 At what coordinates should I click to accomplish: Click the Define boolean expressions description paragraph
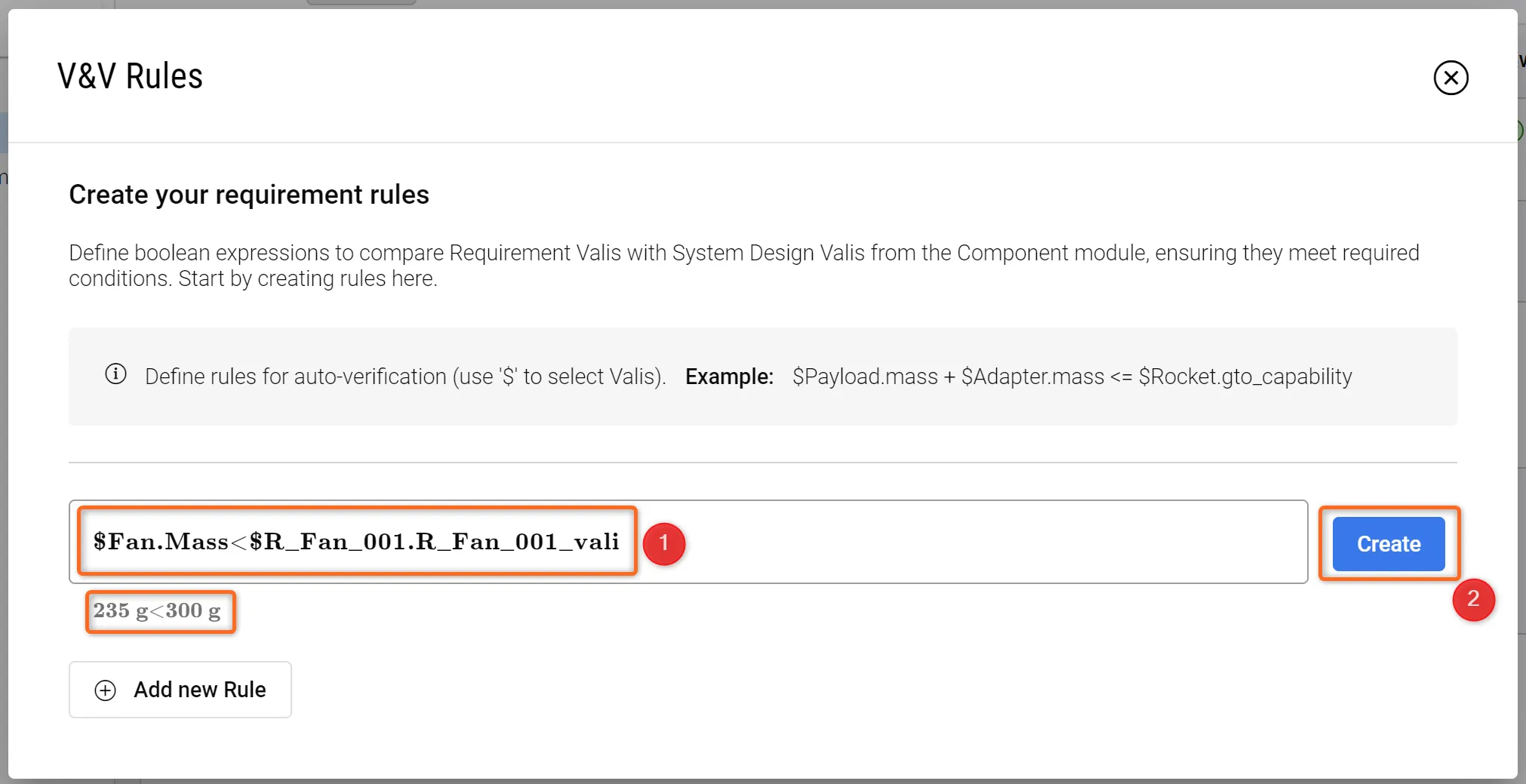[x=743, y=265]
